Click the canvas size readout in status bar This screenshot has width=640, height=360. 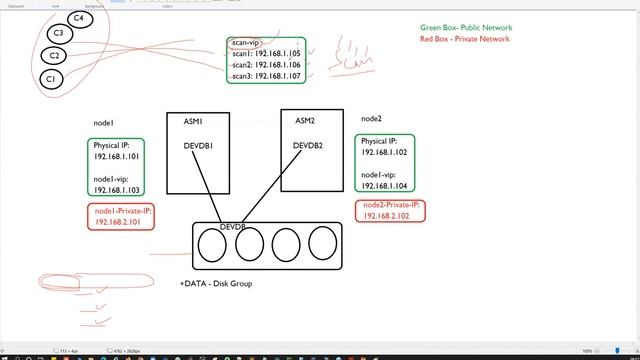click(124, 351)
